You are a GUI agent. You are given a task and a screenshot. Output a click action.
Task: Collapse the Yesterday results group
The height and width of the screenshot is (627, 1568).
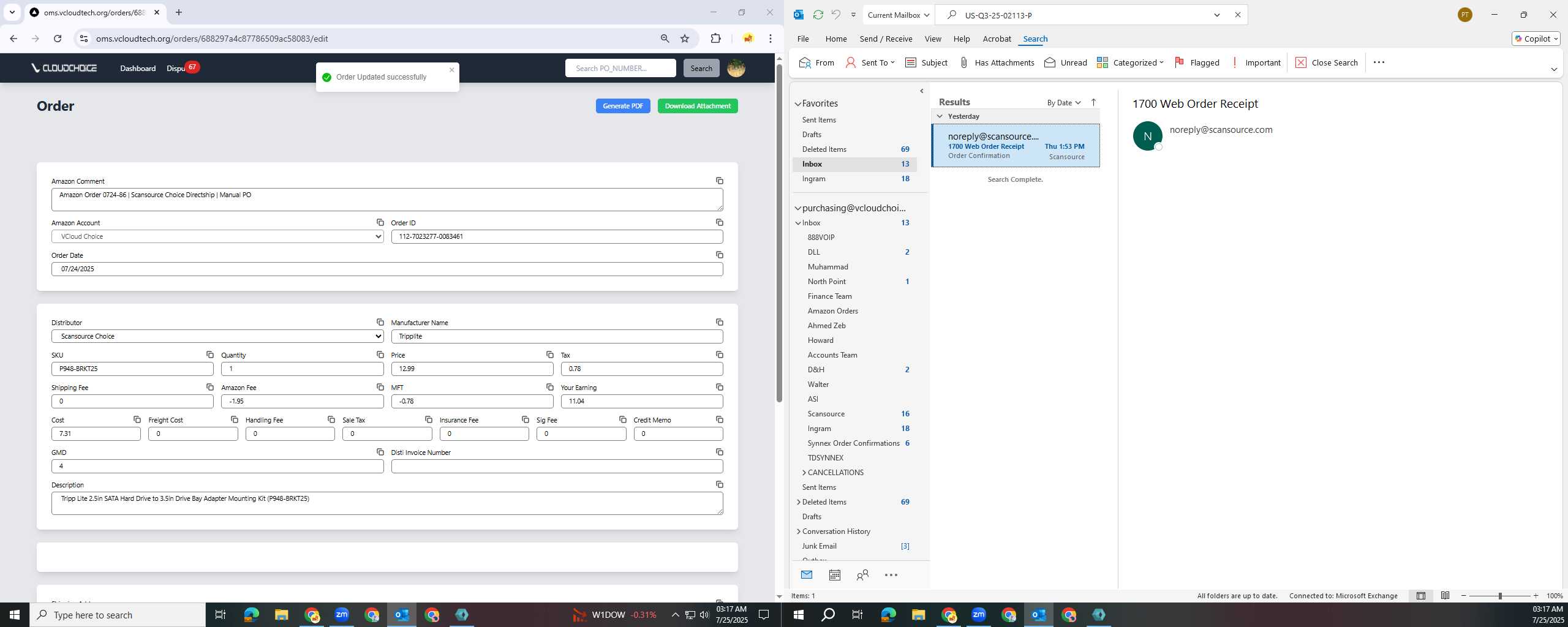click(940, 116)
